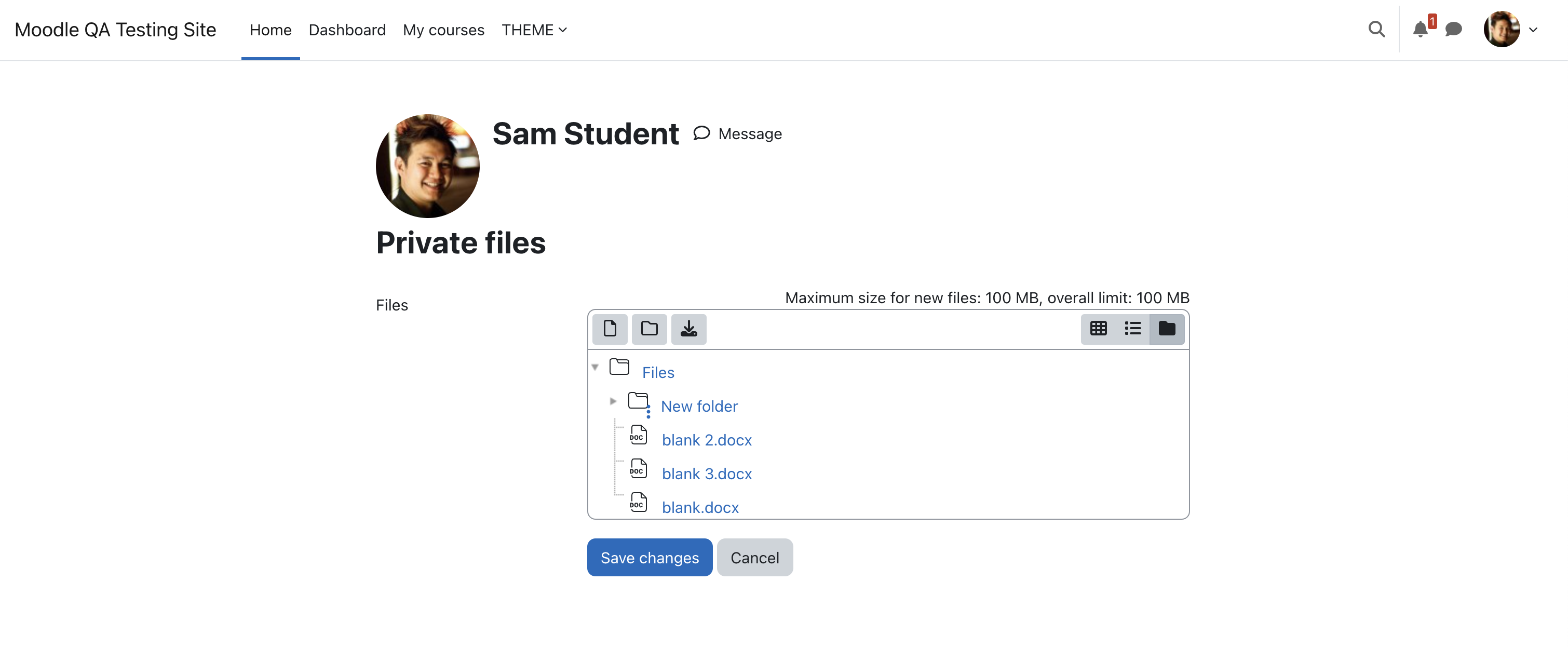
Task: Open the THEME dropdown menu
Action: tap(534, 30)
